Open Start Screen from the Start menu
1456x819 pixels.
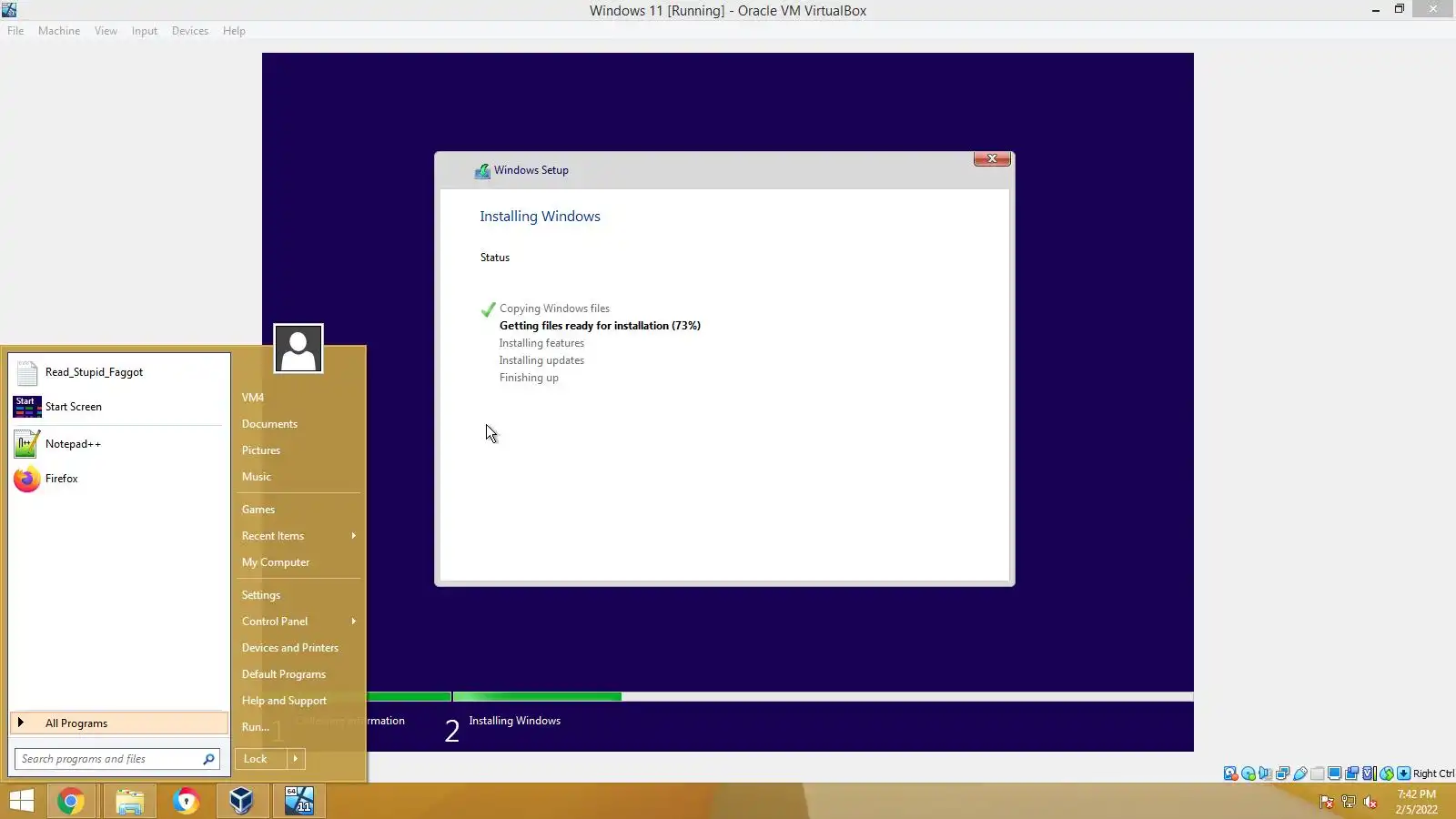[x=118, y=407]
